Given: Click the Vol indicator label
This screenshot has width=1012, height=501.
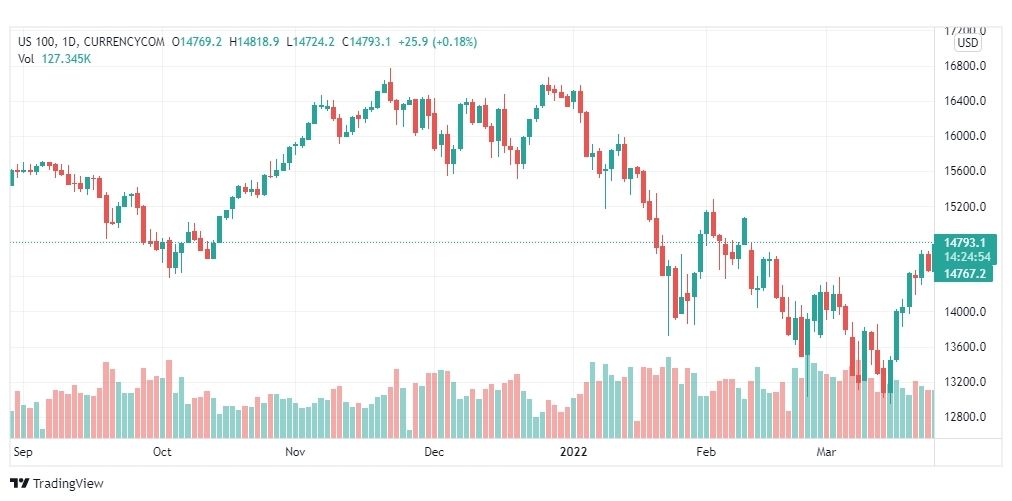Looking at the screenshot, I should 25,58.
